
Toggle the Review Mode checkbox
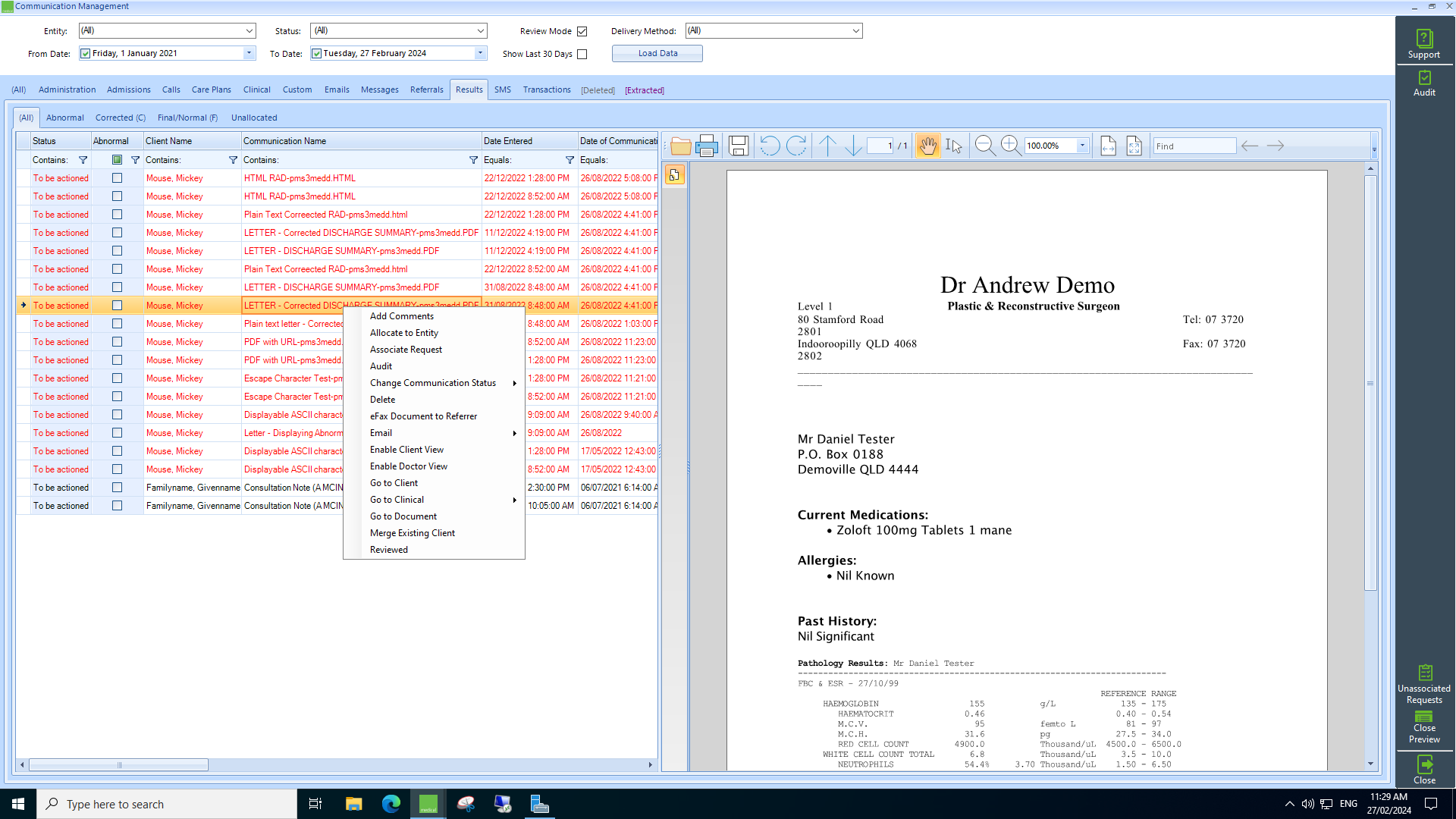point(582,31)
